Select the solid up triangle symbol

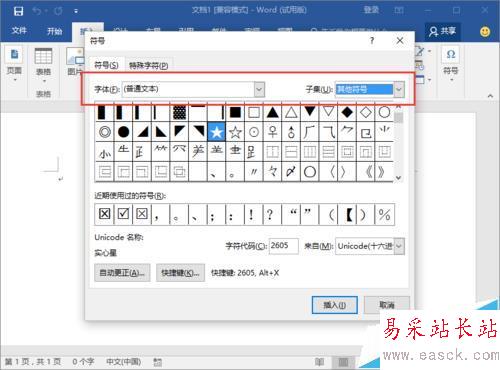pyautogui.click(x=272, y=112)
